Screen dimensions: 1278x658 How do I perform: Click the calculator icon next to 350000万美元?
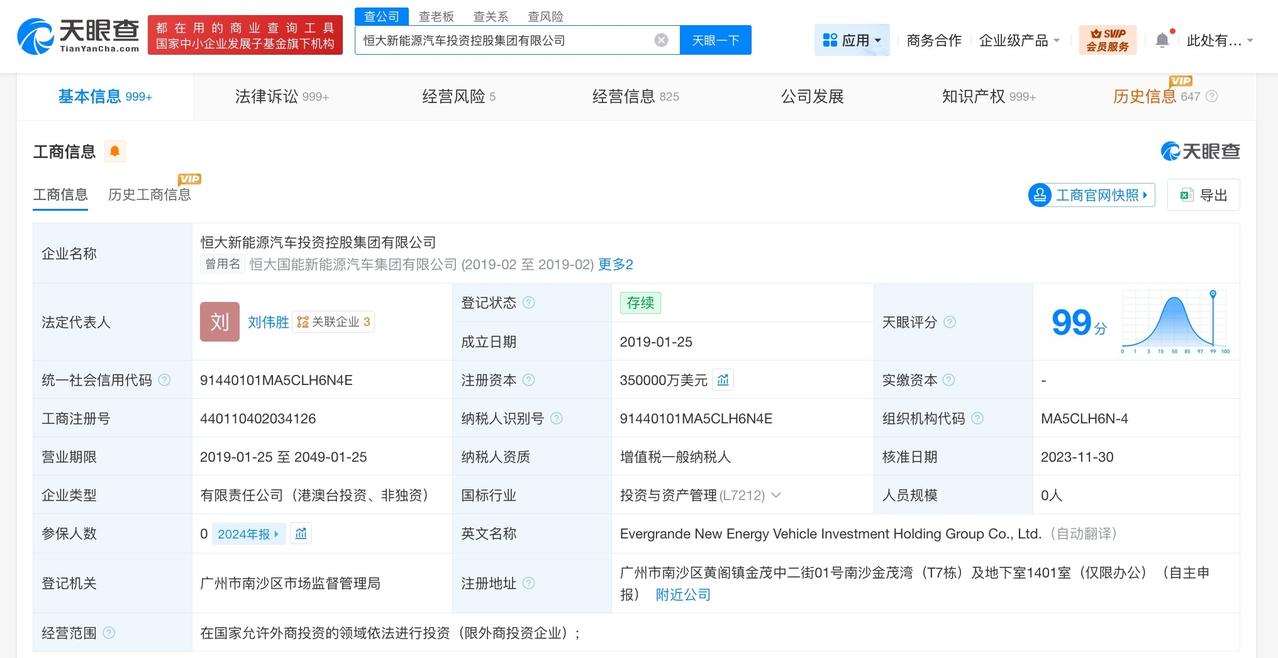722,379
